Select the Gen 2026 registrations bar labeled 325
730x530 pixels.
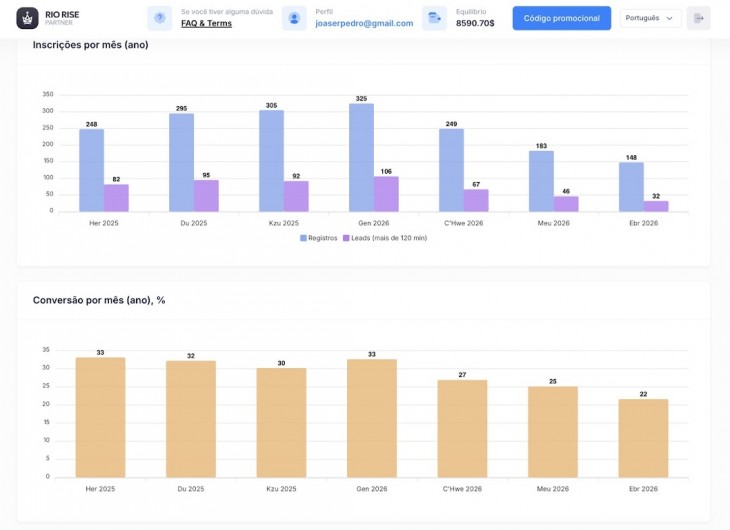click(361, 157)
